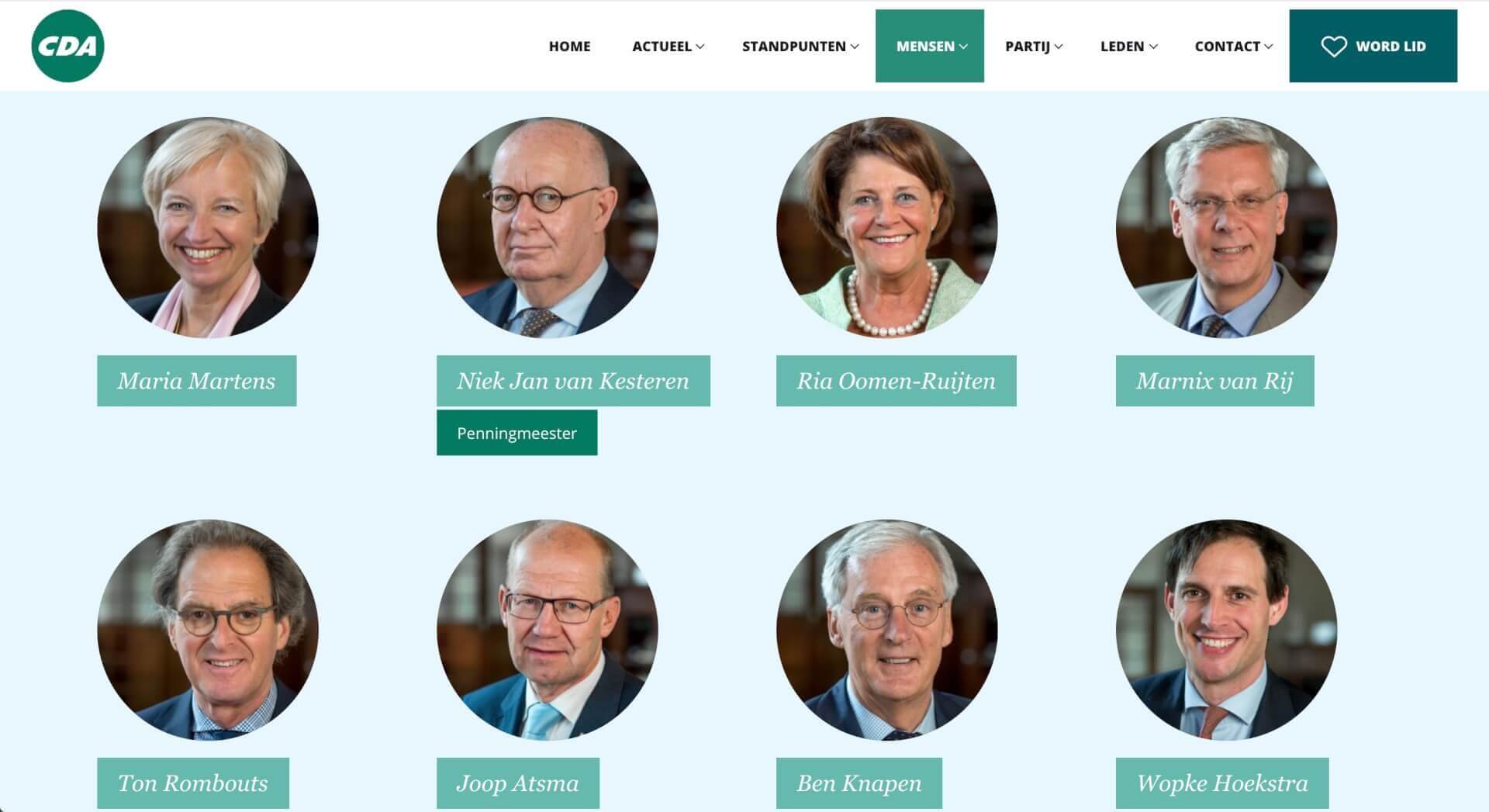Open Niek Jan van Kesteren portrait
1489x812 pixels.
click(548, 227)
